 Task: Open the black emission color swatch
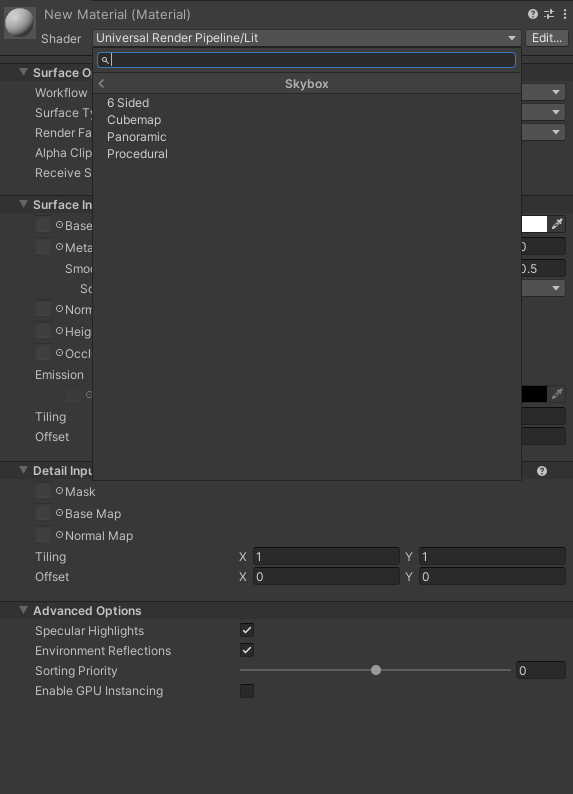click(534, 394)
